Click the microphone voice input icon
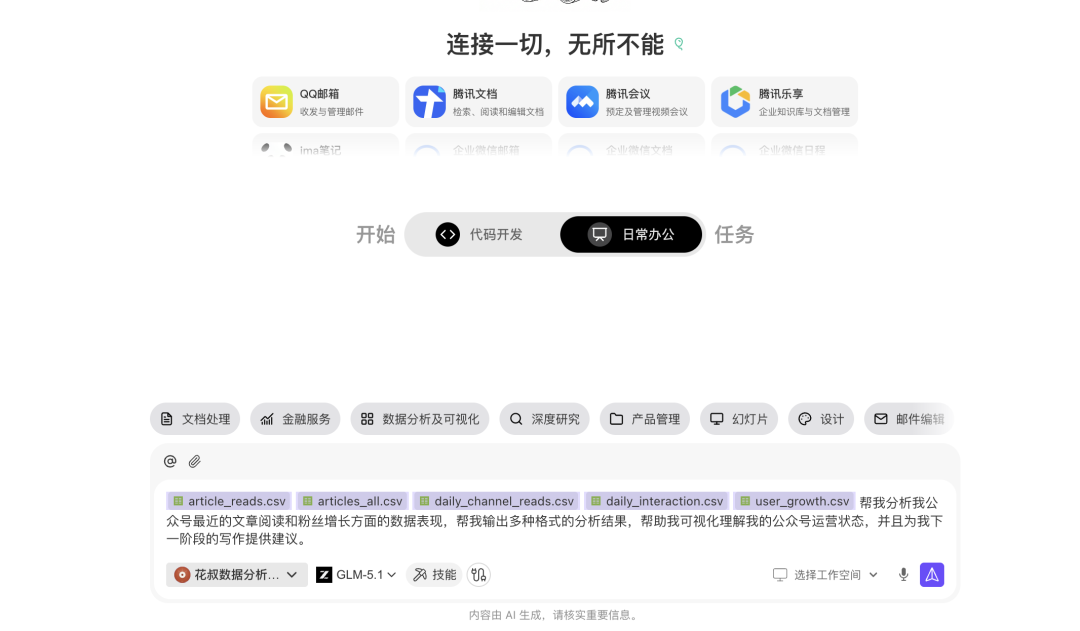The width and height of the screenshot is (1080, 631). click(x=903, y=575)
